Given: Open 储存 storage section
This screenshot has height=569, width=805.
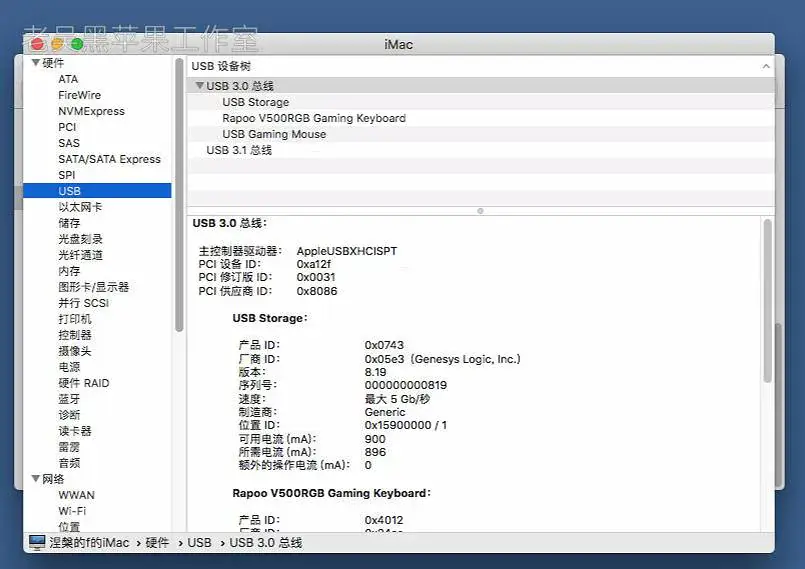Looking at the screenshot, I should [x=69, y=223].
